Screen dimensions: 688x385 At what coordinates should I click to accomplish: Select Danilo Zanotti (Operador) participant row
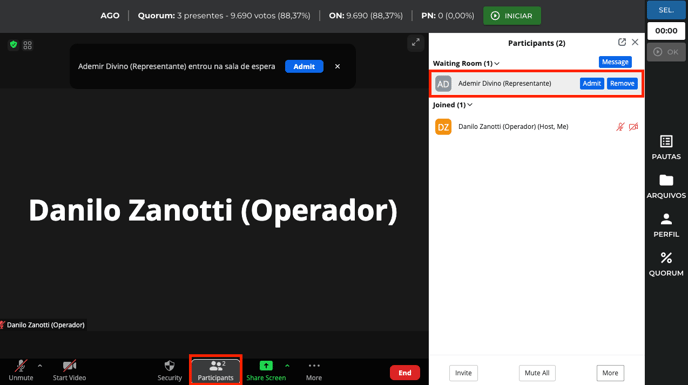537,127
